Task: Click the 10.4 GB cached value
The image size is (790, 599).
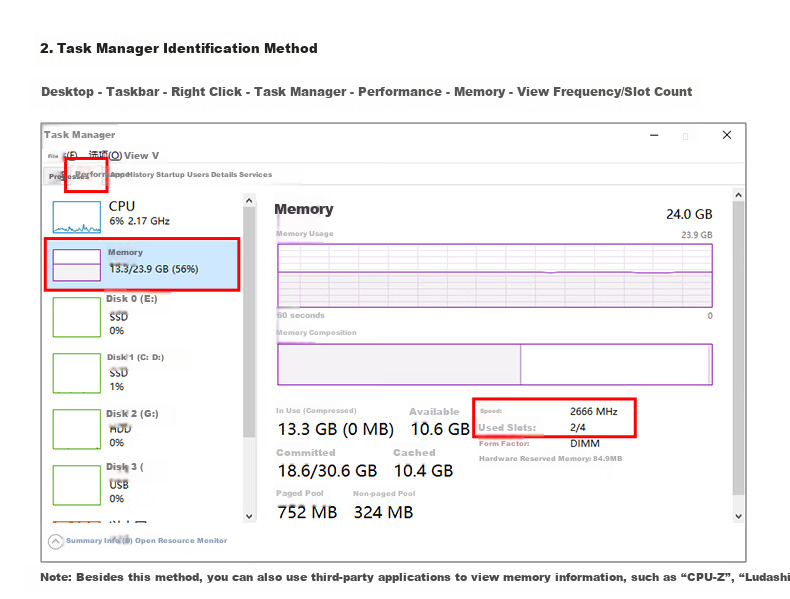Action: [x=423, y=471]
